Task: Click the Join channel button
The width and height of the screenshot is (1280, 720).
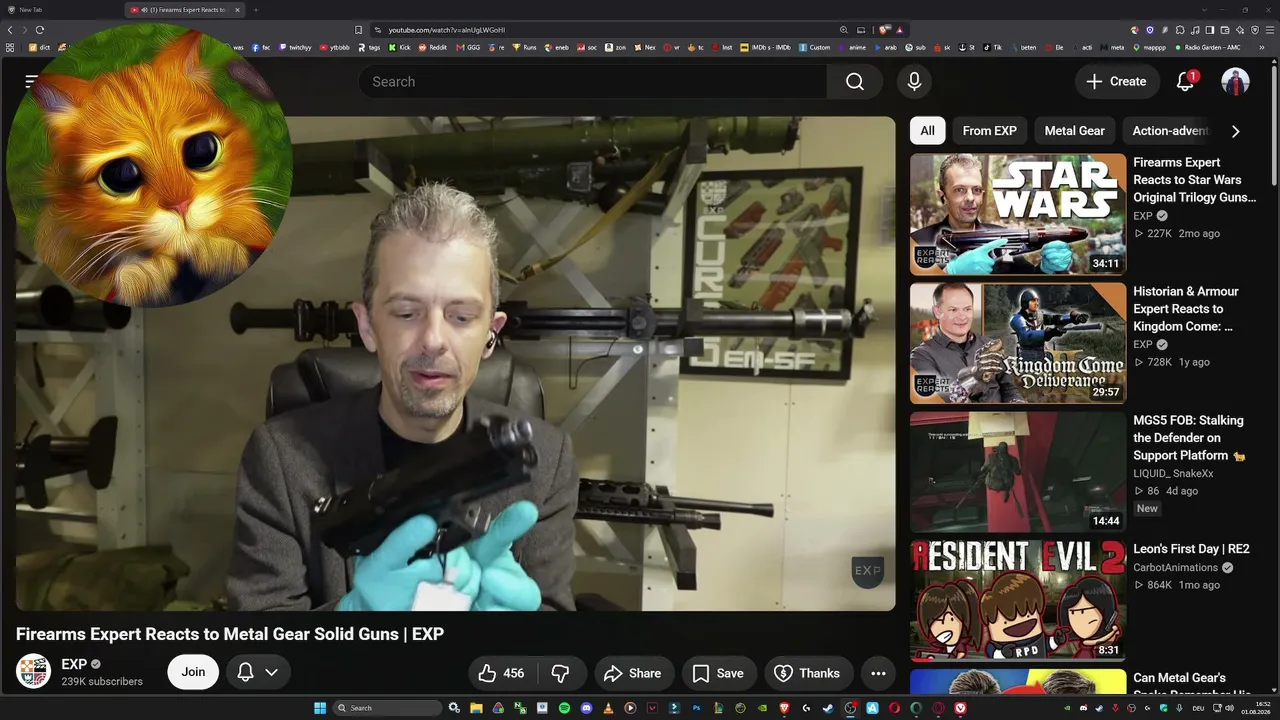Action: click(x=193, y=673)
